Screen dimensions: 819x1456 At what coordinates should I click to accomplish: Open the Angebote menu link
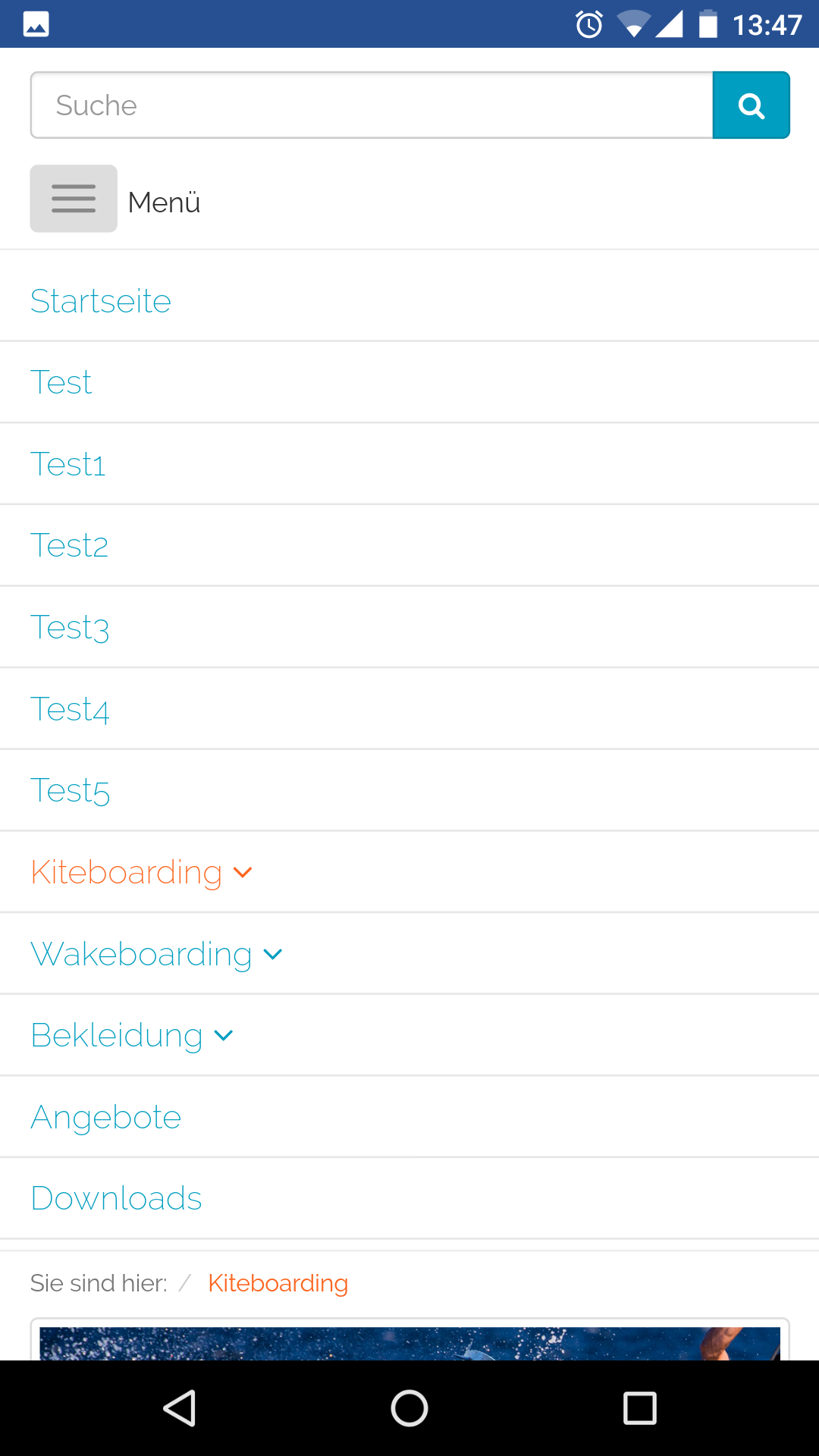pyautogui.click(x=106, y=1118)
